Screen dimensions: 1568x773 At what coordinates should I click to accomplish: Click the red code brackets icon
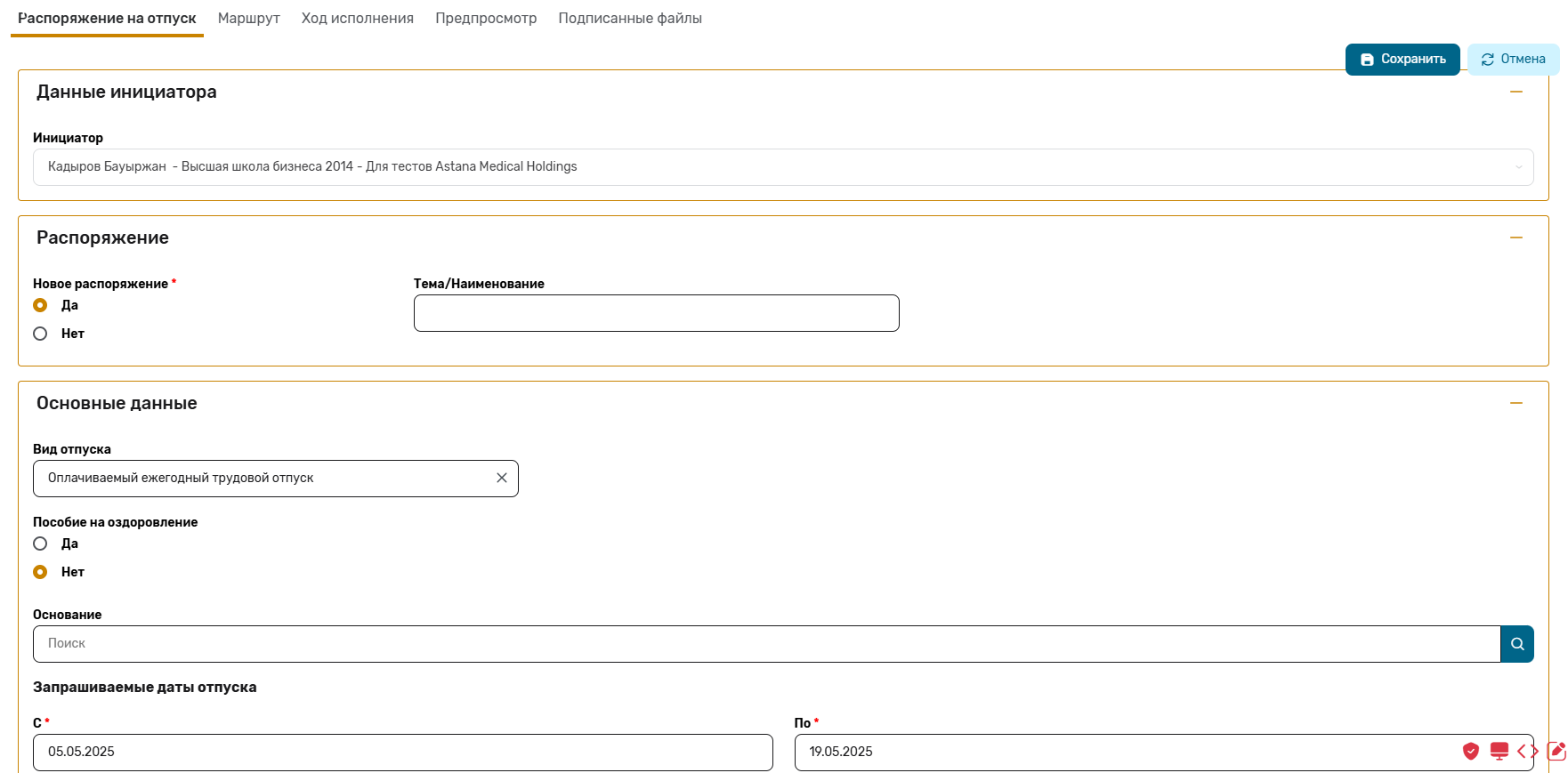(1528, 752)
